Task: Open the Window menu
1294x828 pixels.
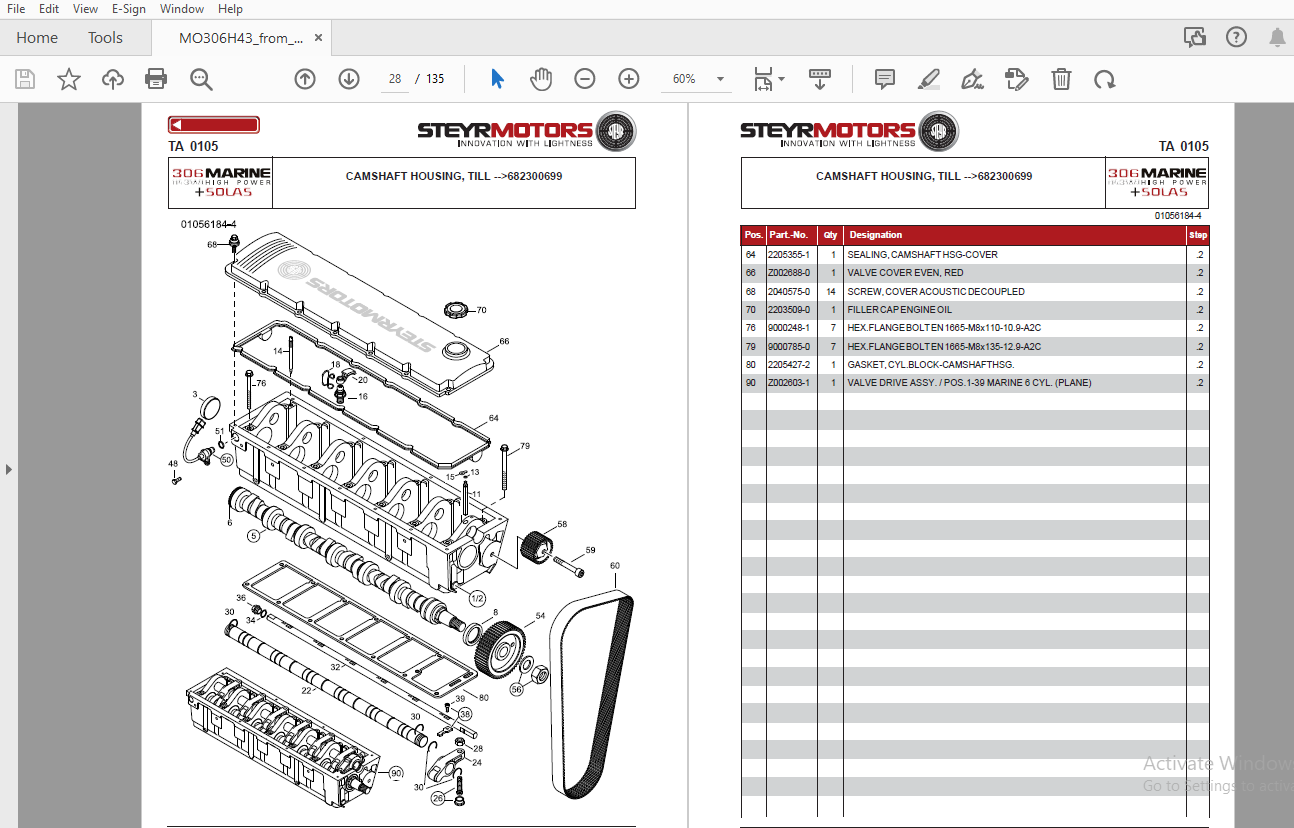Action: point(182,9)
